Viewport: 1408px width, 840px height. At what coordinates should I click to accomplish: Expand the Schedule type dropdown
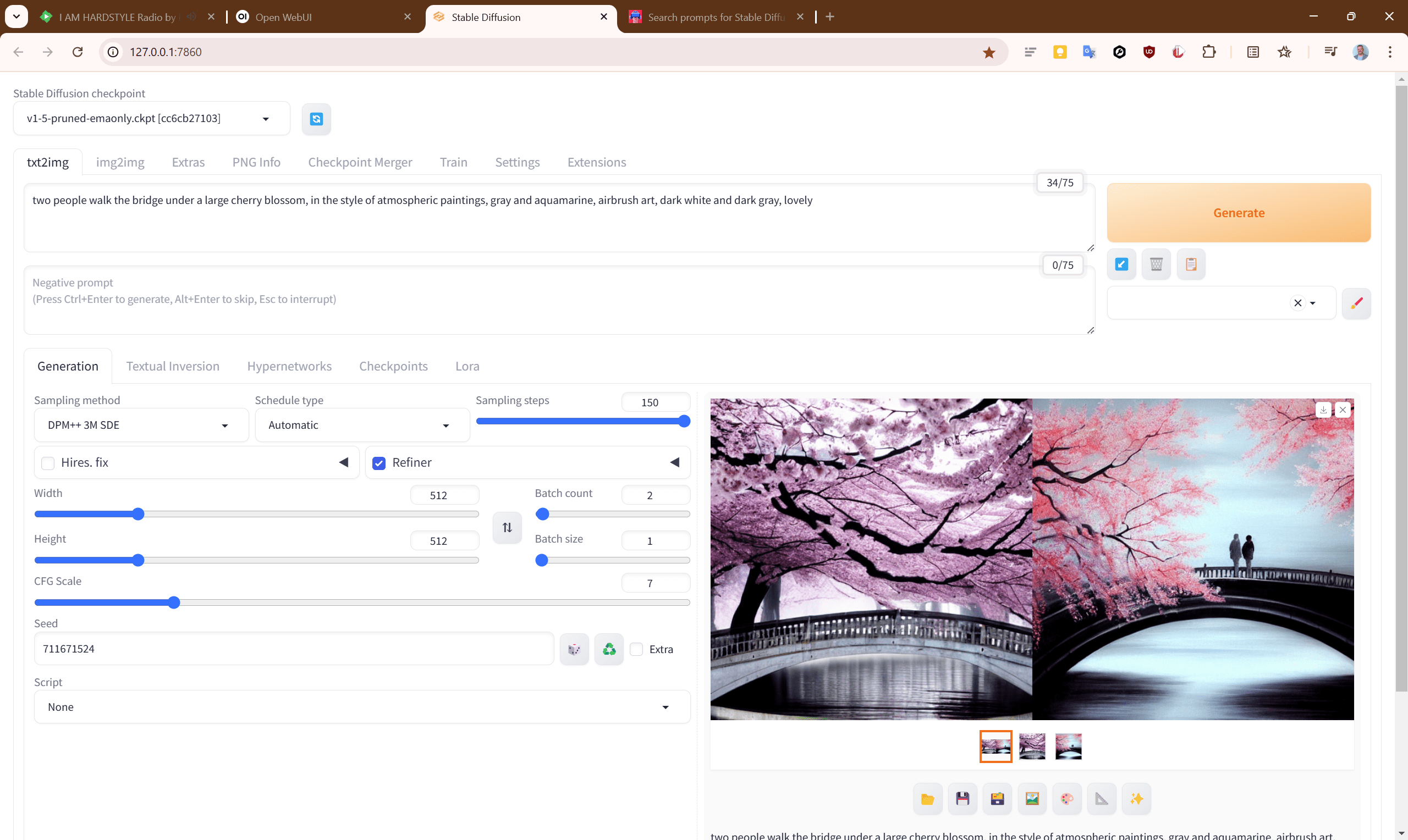pyautogui.click(x=362, y=425)
